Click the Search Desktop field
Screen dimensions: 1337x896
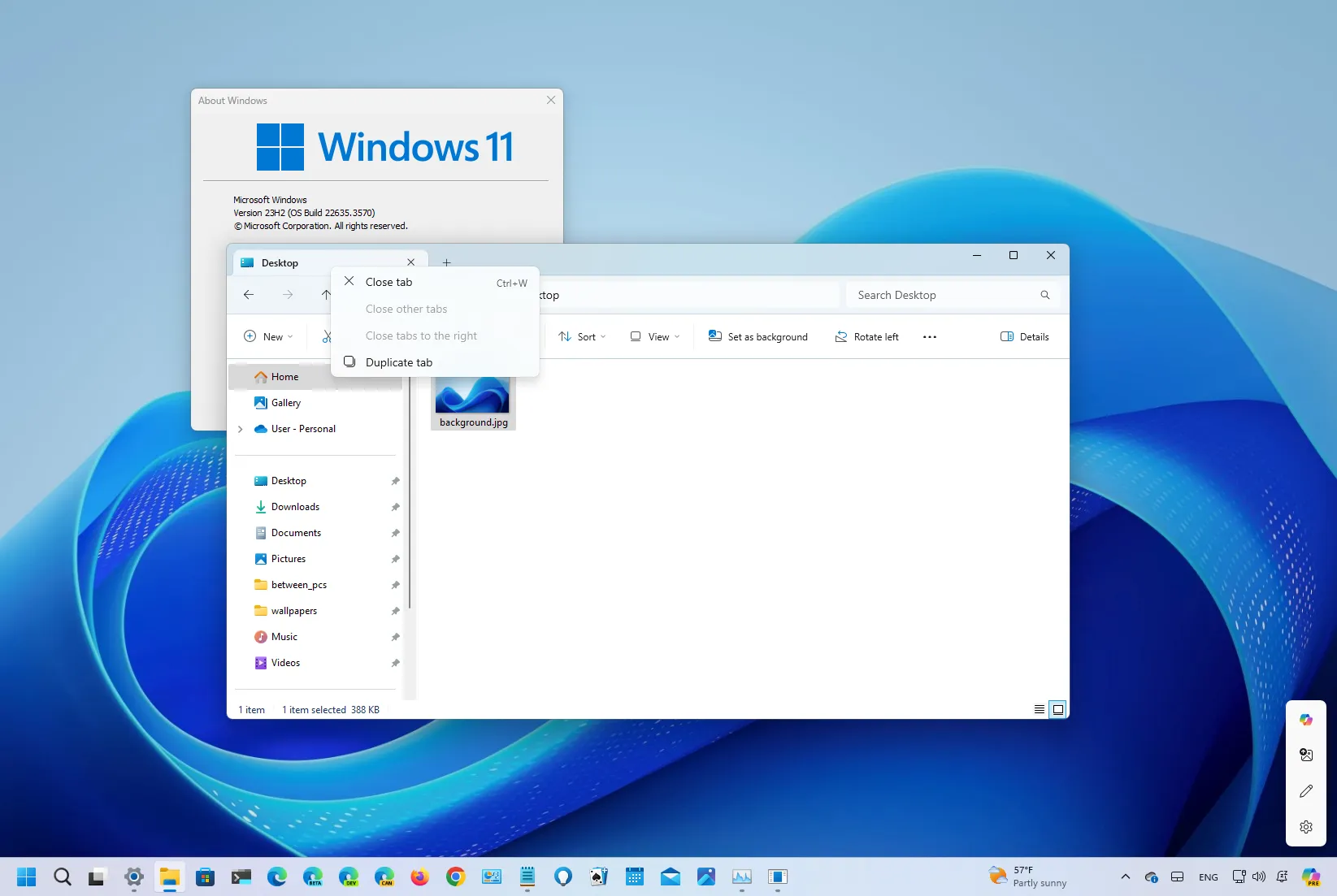tap(952, 295)
